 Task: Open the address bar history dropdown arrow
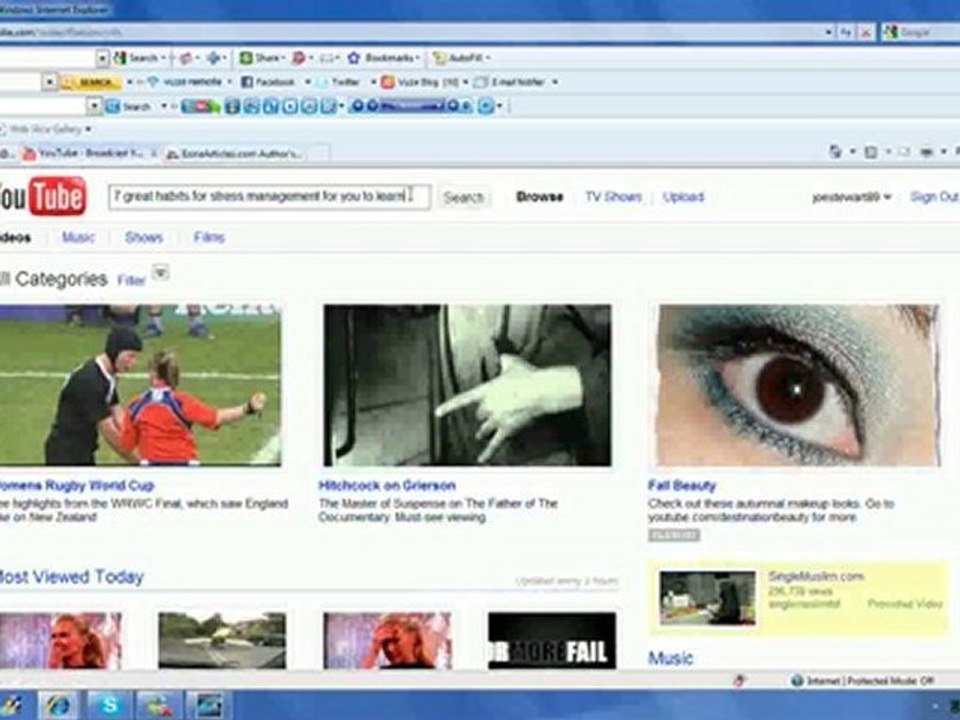click(x=828, y=32)
